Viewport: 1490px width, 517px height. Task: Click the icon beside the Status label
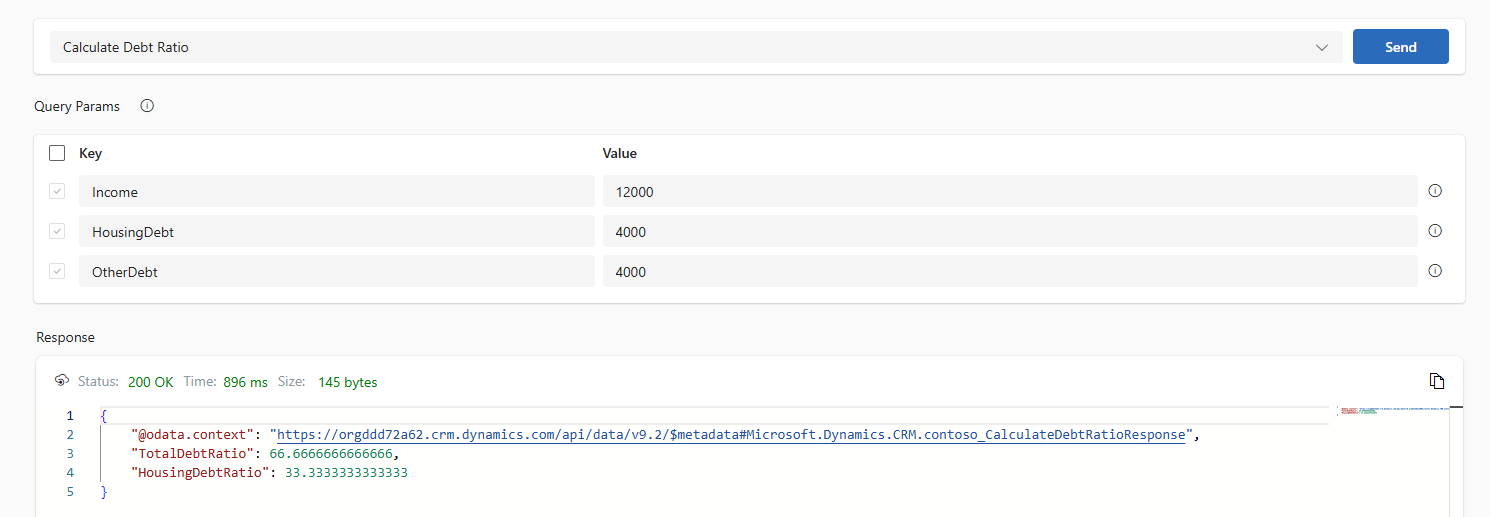(61, 381)
